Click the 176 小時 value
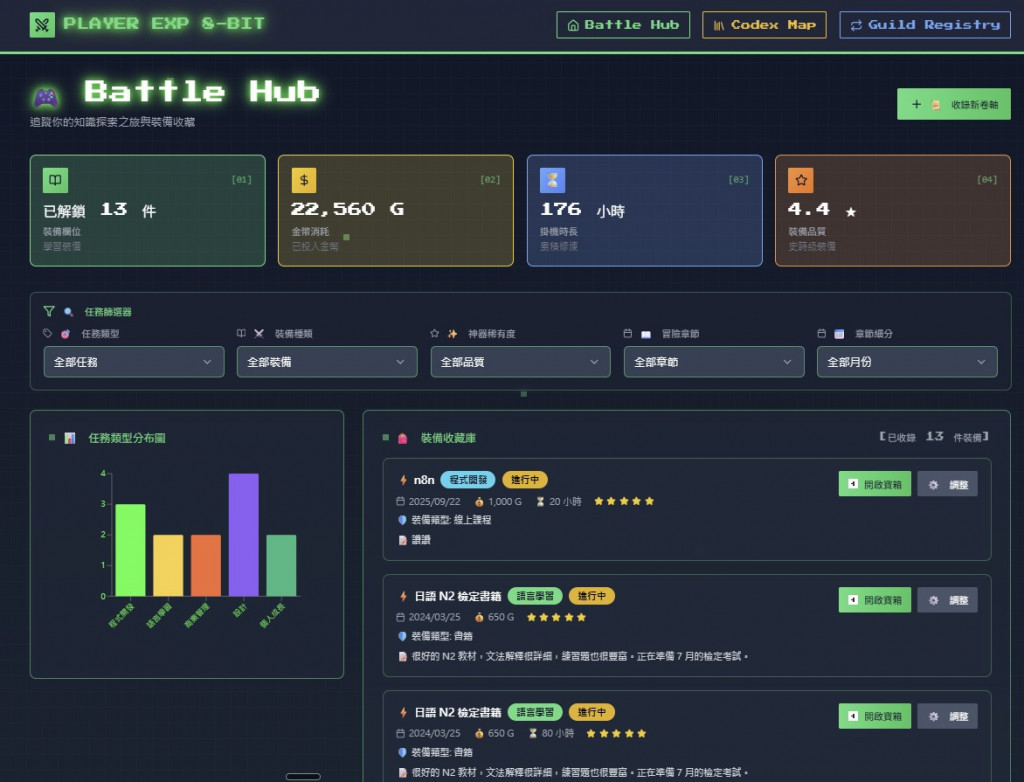1024x782 pixels. [x=583, y=210]
